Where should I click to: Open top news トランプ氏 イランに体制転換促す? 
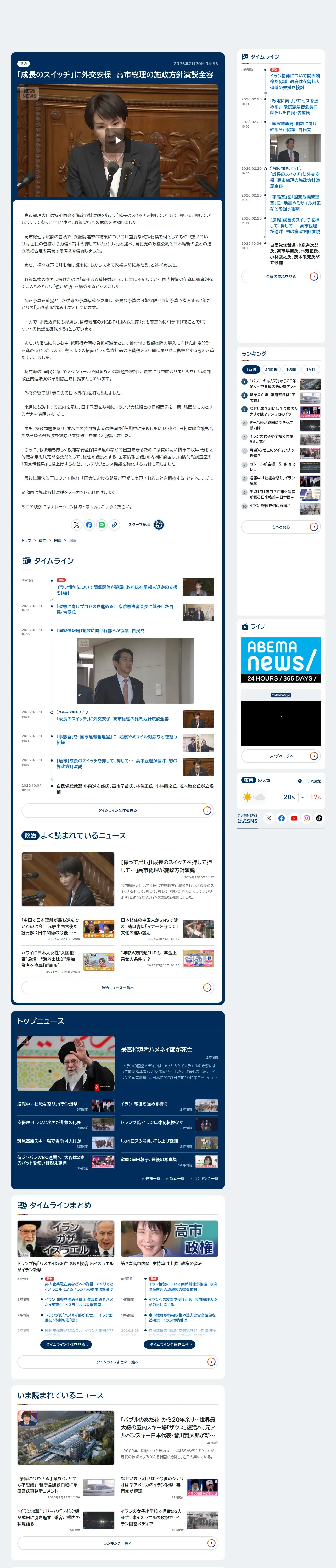pyautogui.click(x=152, y=1122)
